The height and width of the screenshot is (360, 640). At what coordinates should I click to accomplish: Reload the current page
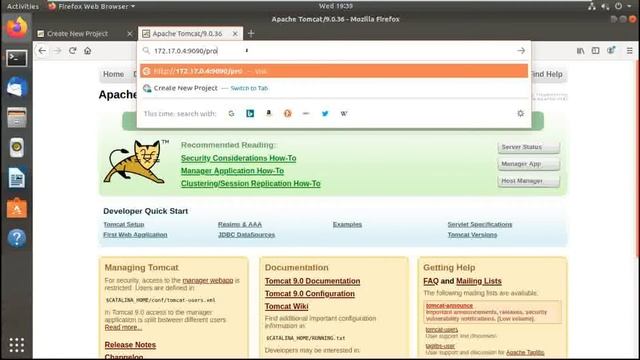tap(73, 51)
